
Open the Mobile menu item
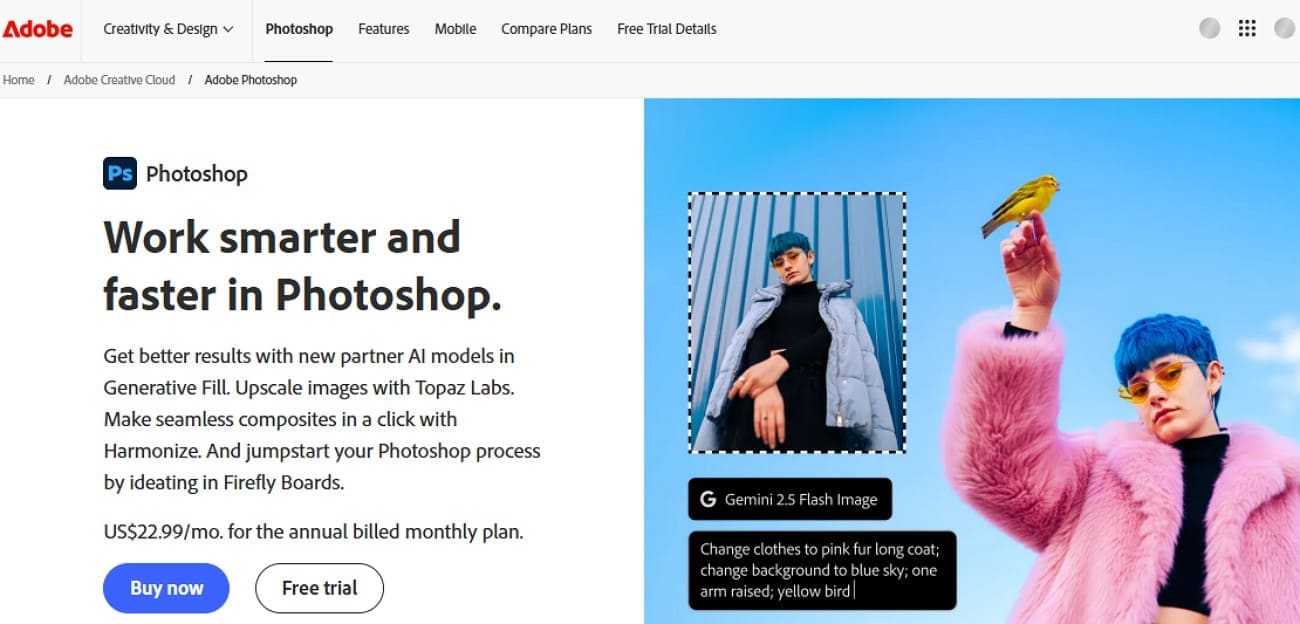pos(455,29)
